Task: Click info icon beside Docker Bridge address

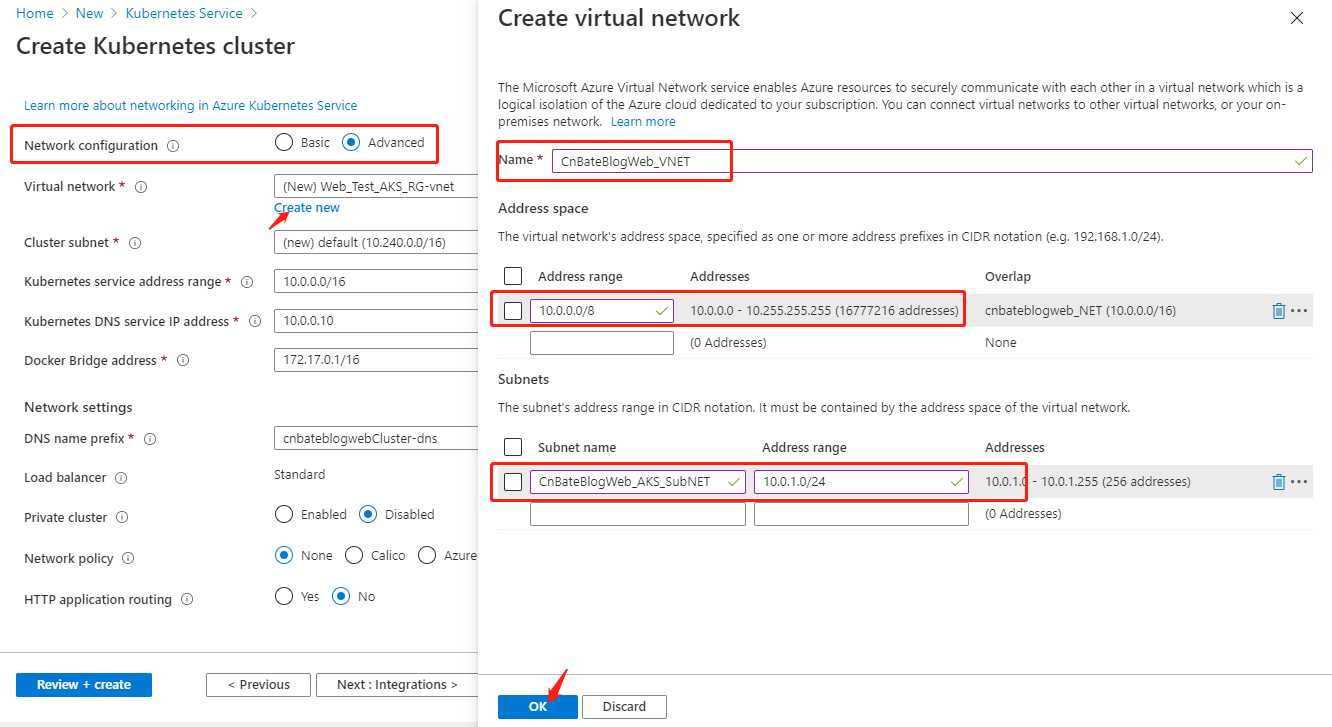Action: coord(183,361)
